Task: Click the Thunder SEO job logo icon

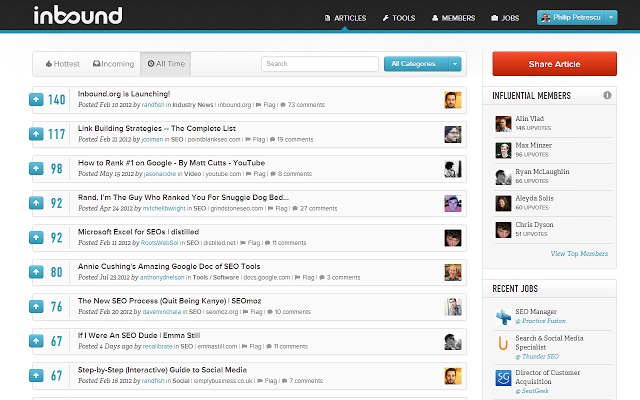Action: (x=504, y=346)
